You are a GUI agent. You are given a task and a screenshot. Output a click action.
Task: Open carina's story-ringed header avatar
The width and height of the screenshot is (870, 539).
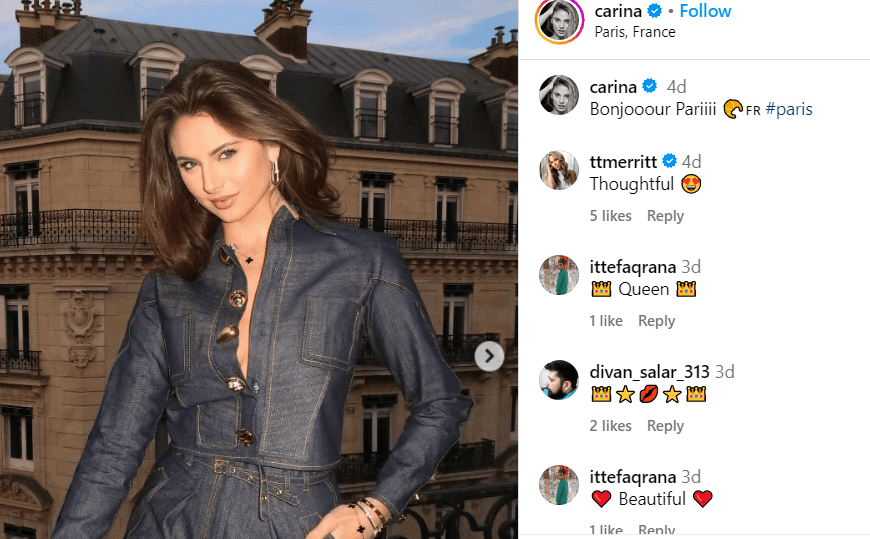[x=559, y=19]
